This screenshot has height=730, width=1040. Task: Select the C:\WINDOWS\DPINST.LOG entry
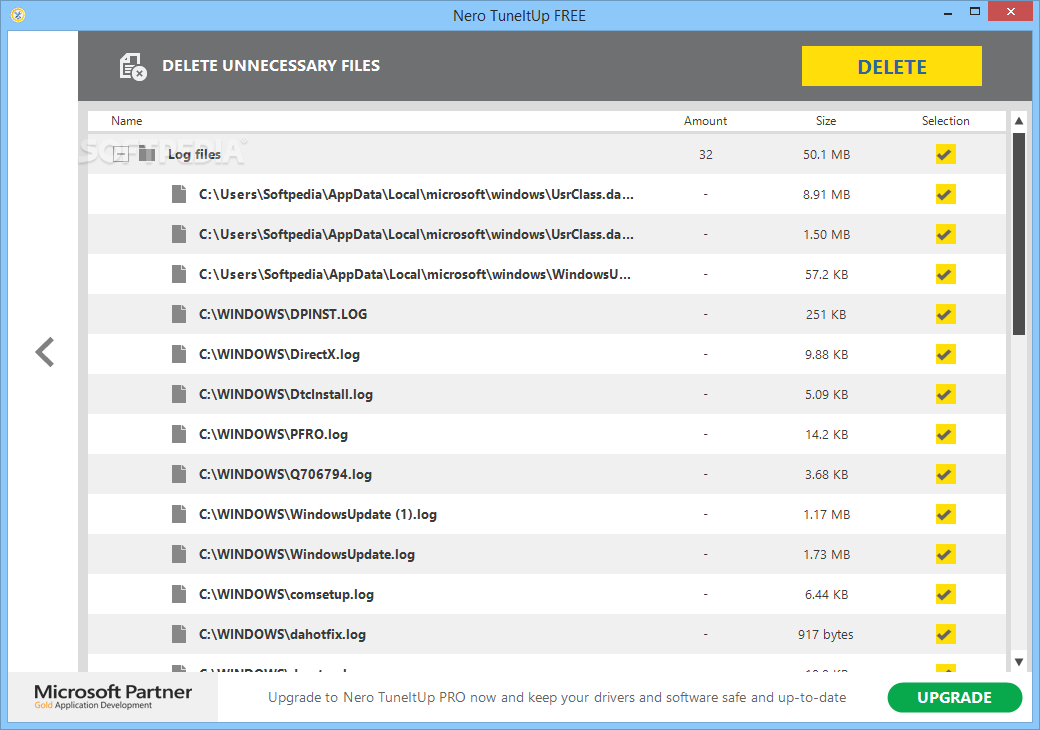[283, 314]
